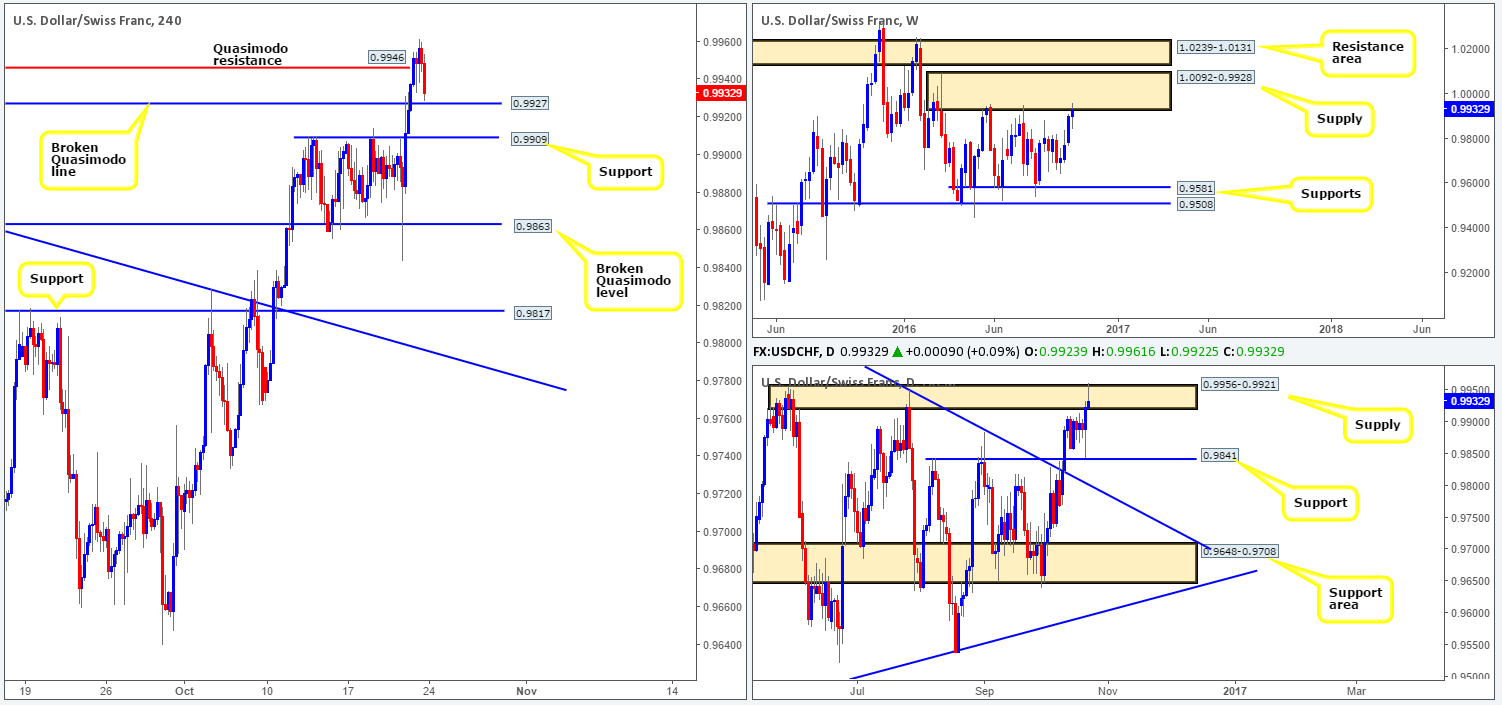Select the "Oct" date on the 240 chart time axis

coord(184,690)
